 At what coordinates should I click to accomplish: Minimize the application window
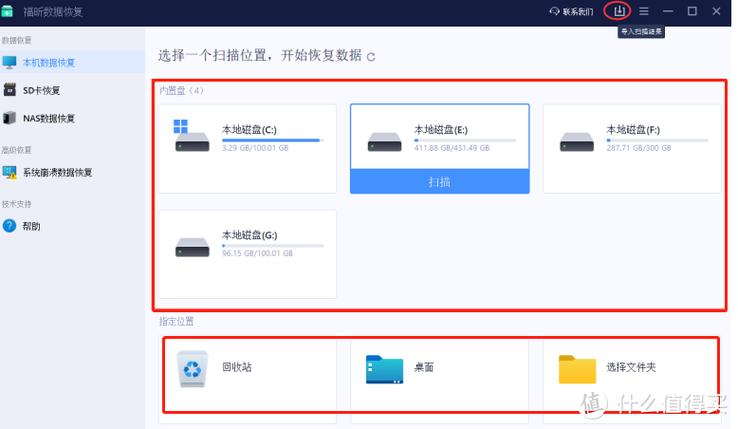[x=667, y=11]
